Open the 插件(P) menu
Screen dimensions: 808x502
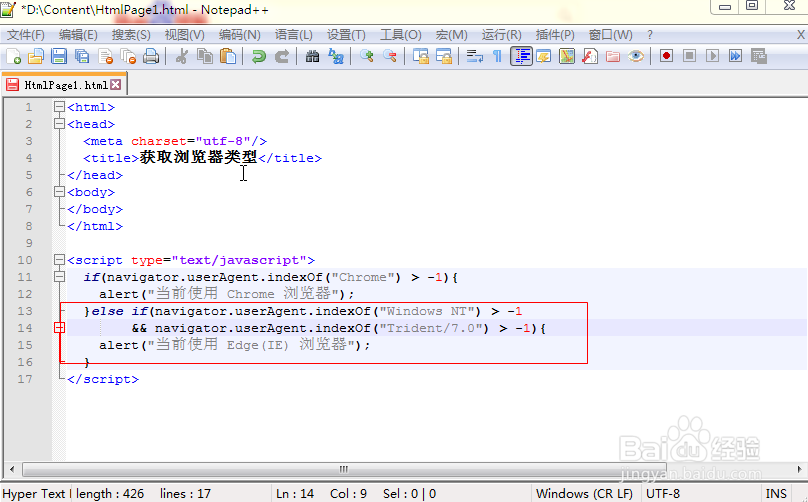click(x=555, y=35)
